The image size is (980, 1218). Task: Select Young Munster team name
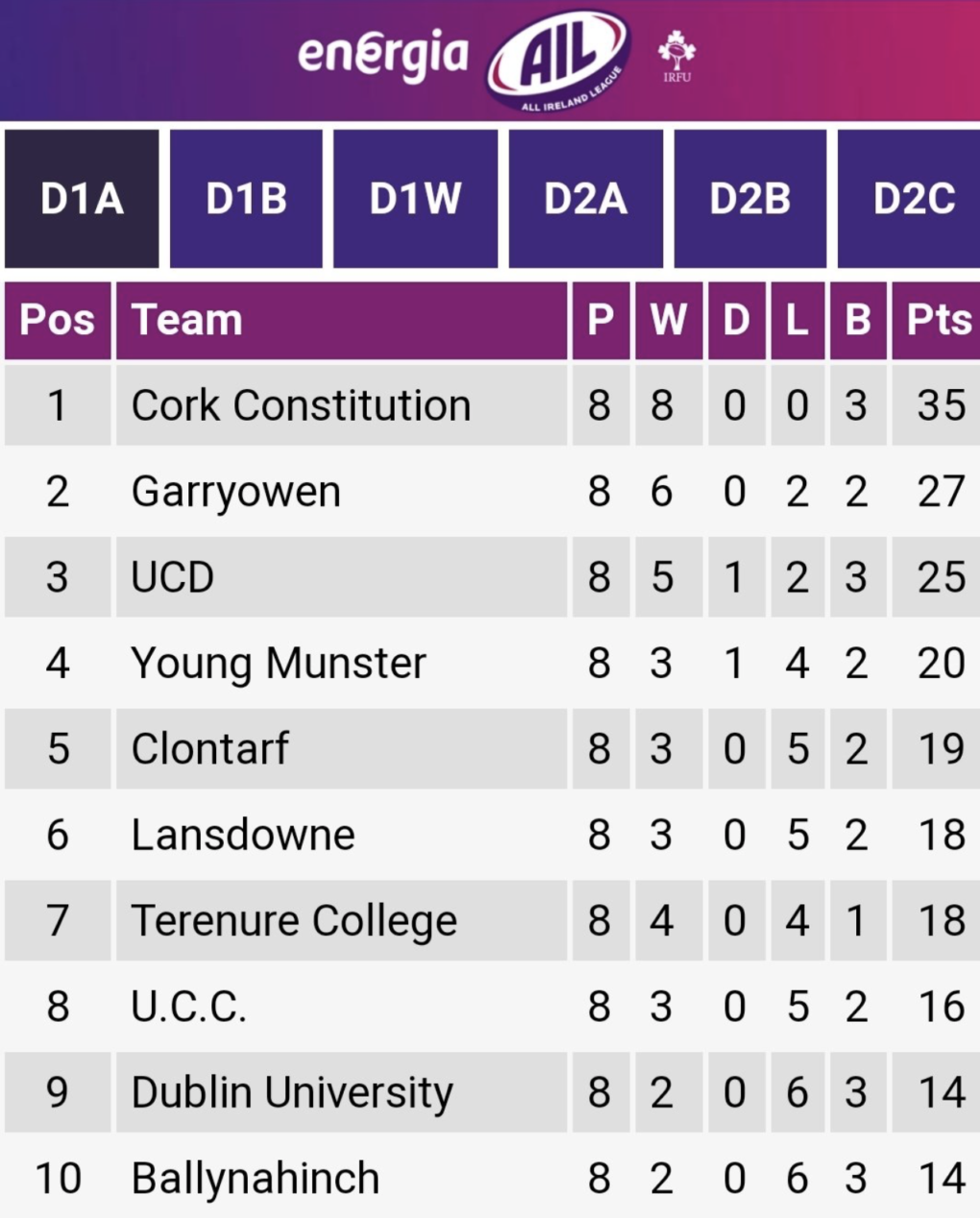[x=279, y=664]
